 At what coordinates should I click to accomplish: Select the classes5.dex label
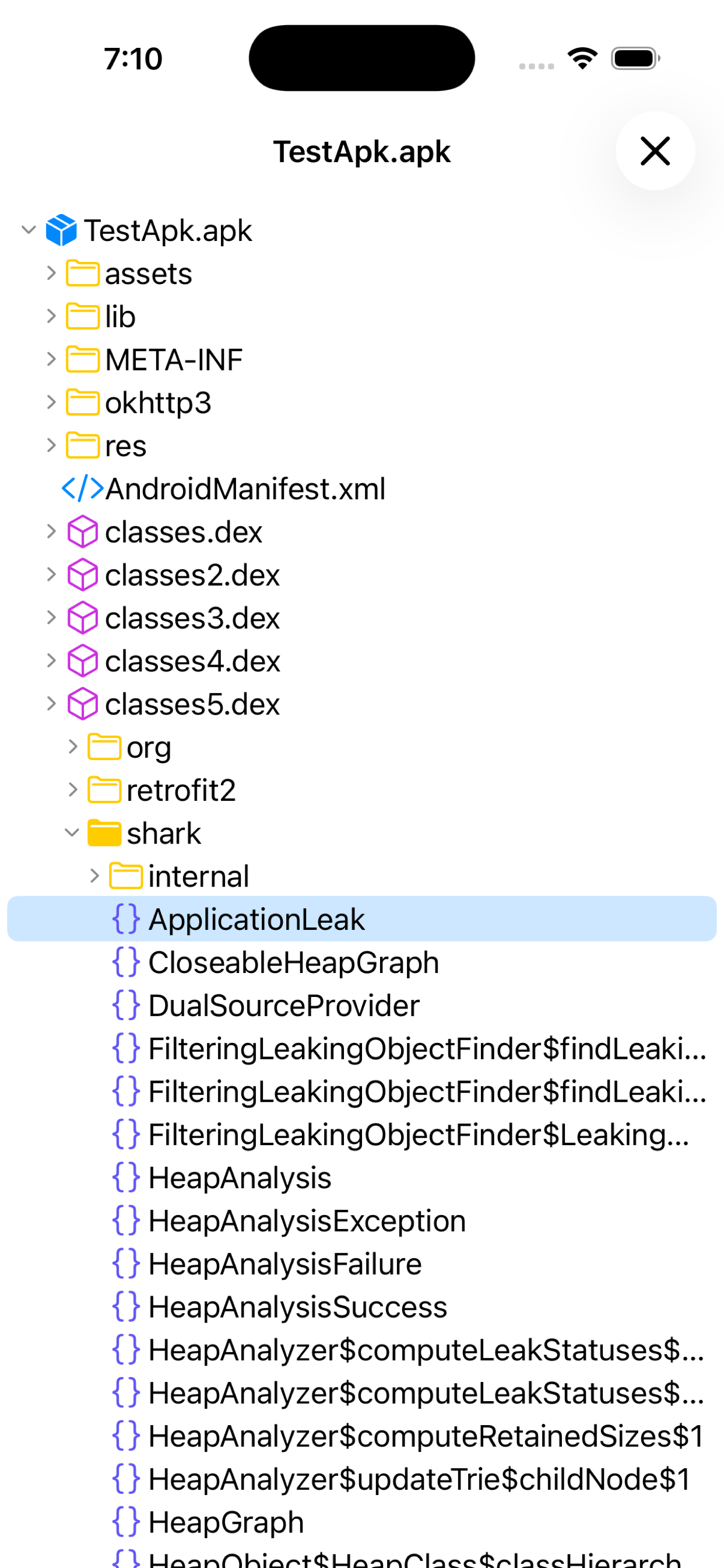pyautogui.click(x=192, y=704)
